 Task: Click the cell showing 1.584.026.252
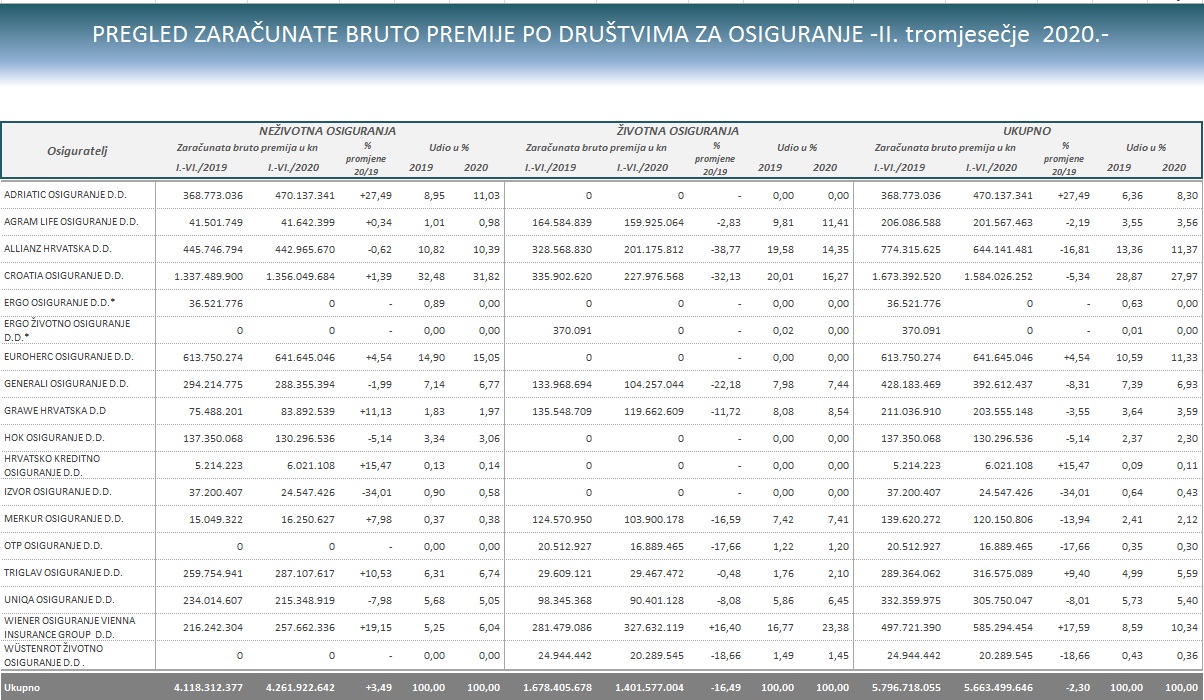(991, 275)
